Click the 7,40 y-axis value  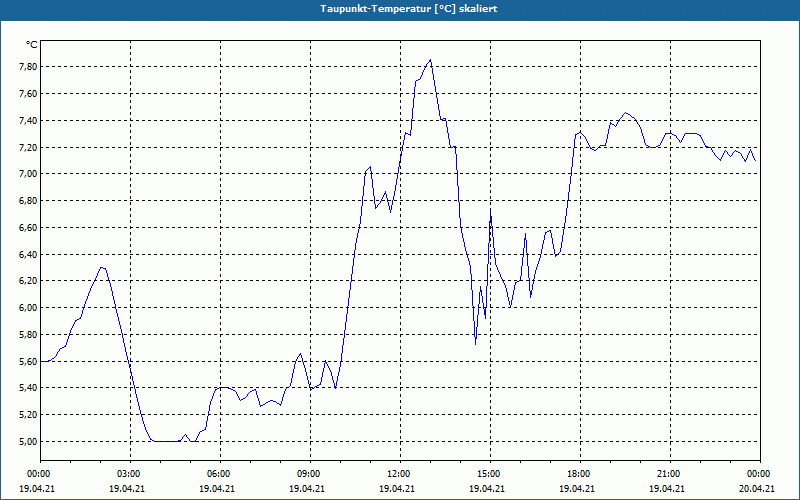pos(28,120)
